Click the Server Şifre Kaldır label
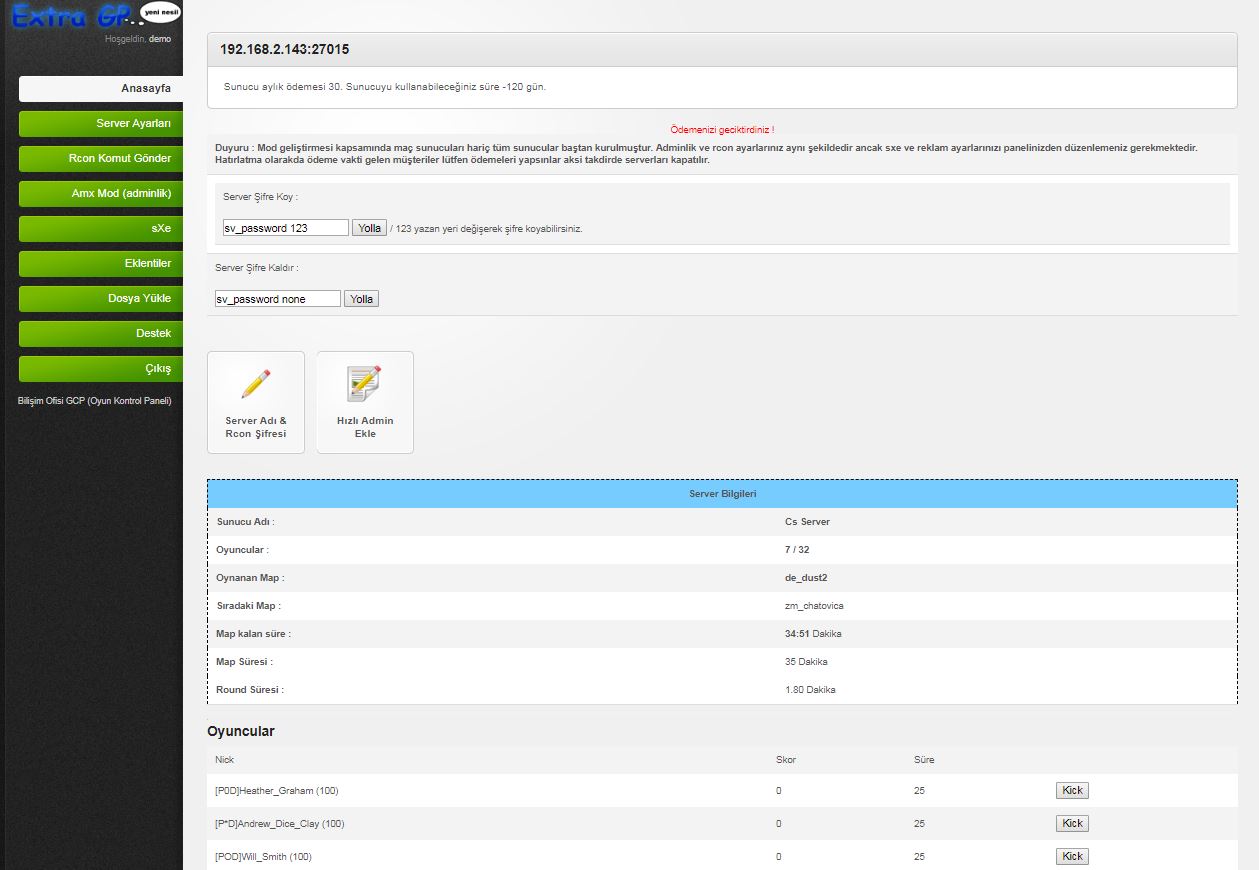1259x870 pixels. point(256,268)
